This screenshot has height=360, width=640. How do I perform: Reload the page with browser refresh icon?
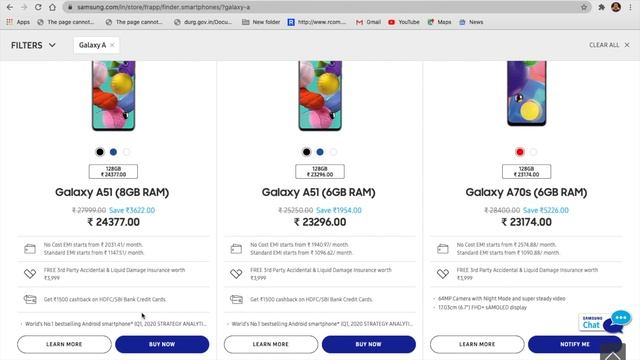(38, 7)
